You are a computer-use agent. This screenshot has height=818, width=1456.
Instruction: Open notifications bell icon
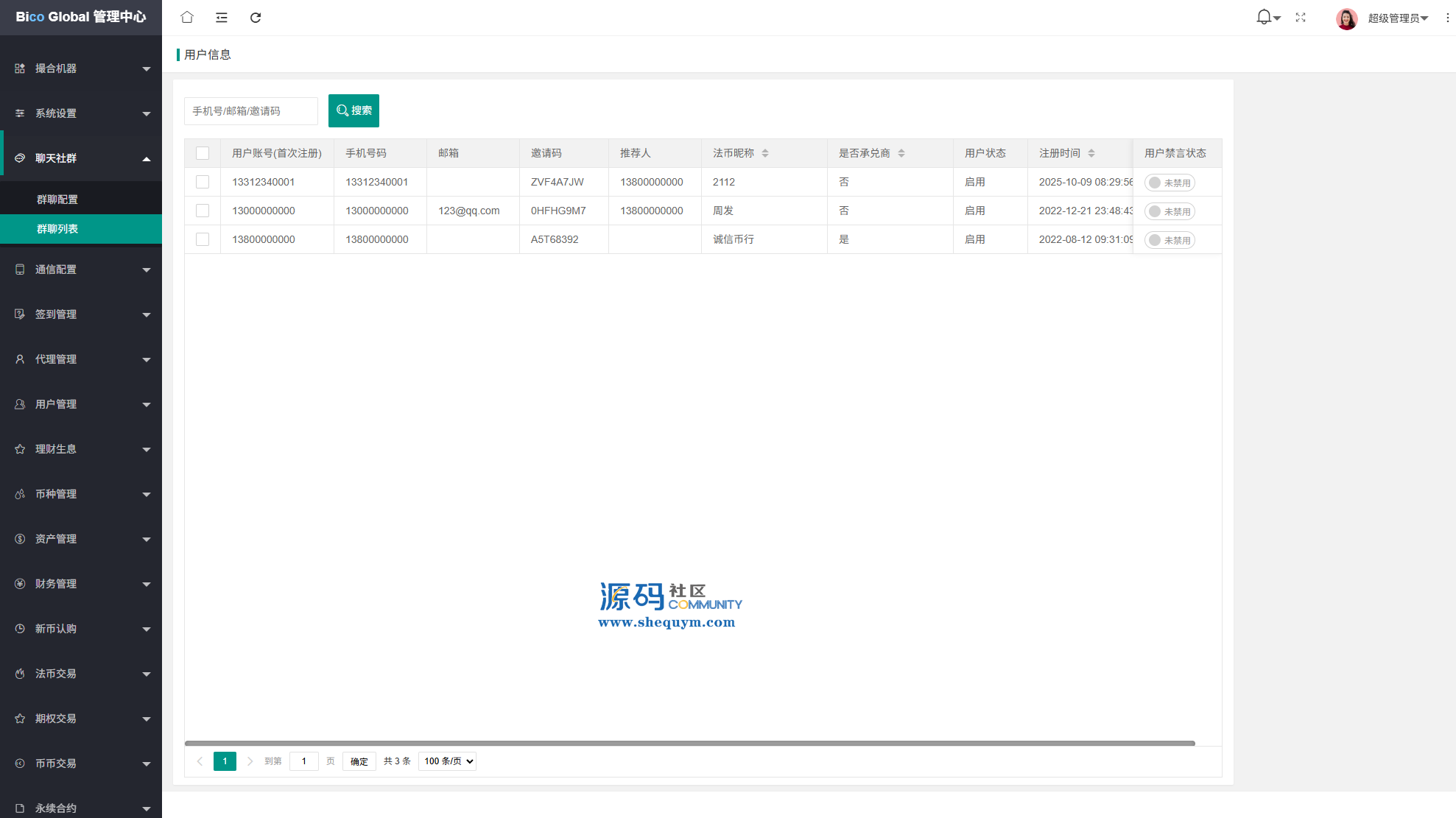(x=1264, y=17)
